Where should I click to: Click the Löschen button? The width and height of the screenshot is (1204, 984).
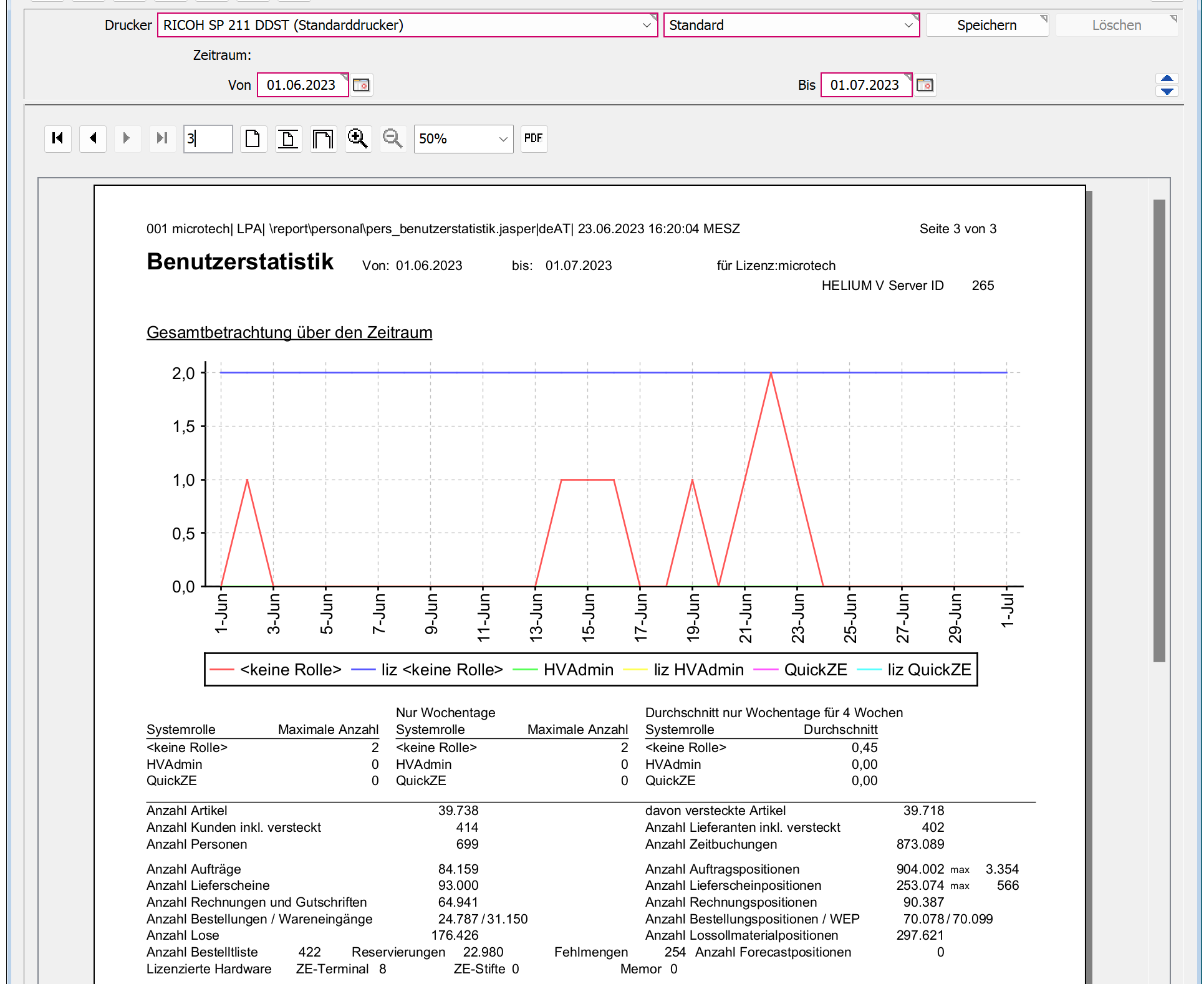pyautogui.click(x=1116, y=26)
